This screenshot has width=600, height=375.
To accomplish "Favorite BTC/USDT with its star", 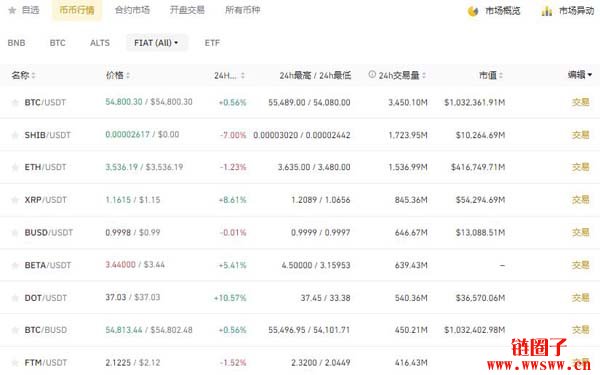I will coord(15,102).
